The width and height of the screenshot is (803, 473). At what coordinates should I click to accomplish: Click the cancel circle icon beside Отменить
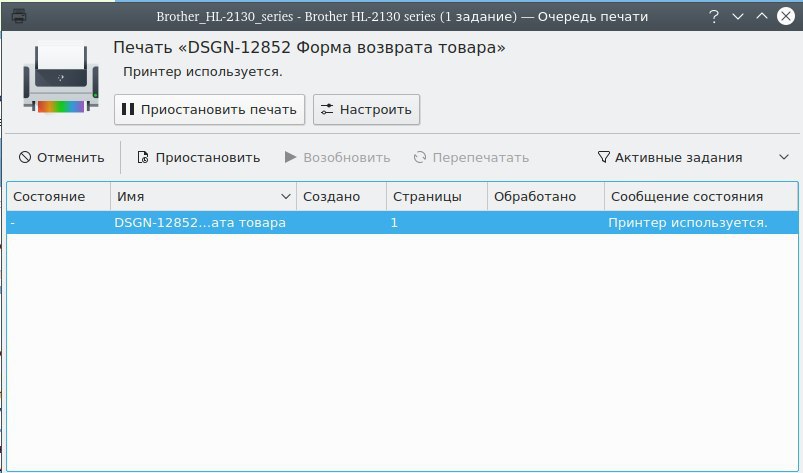[25, 157]
